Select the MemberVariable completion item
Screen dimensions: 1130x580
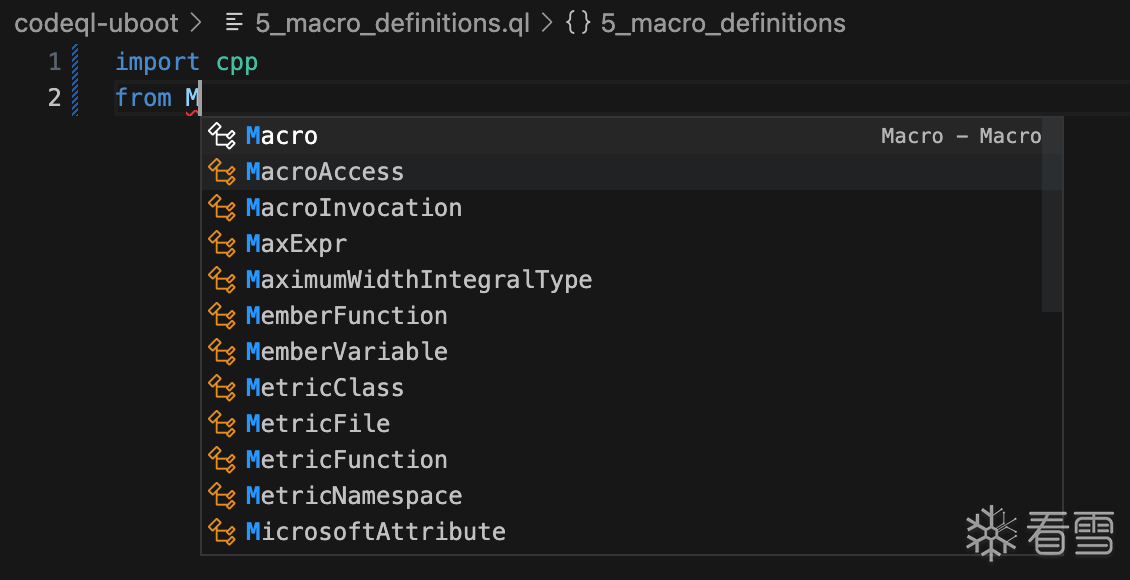click(x=346, y=352)
